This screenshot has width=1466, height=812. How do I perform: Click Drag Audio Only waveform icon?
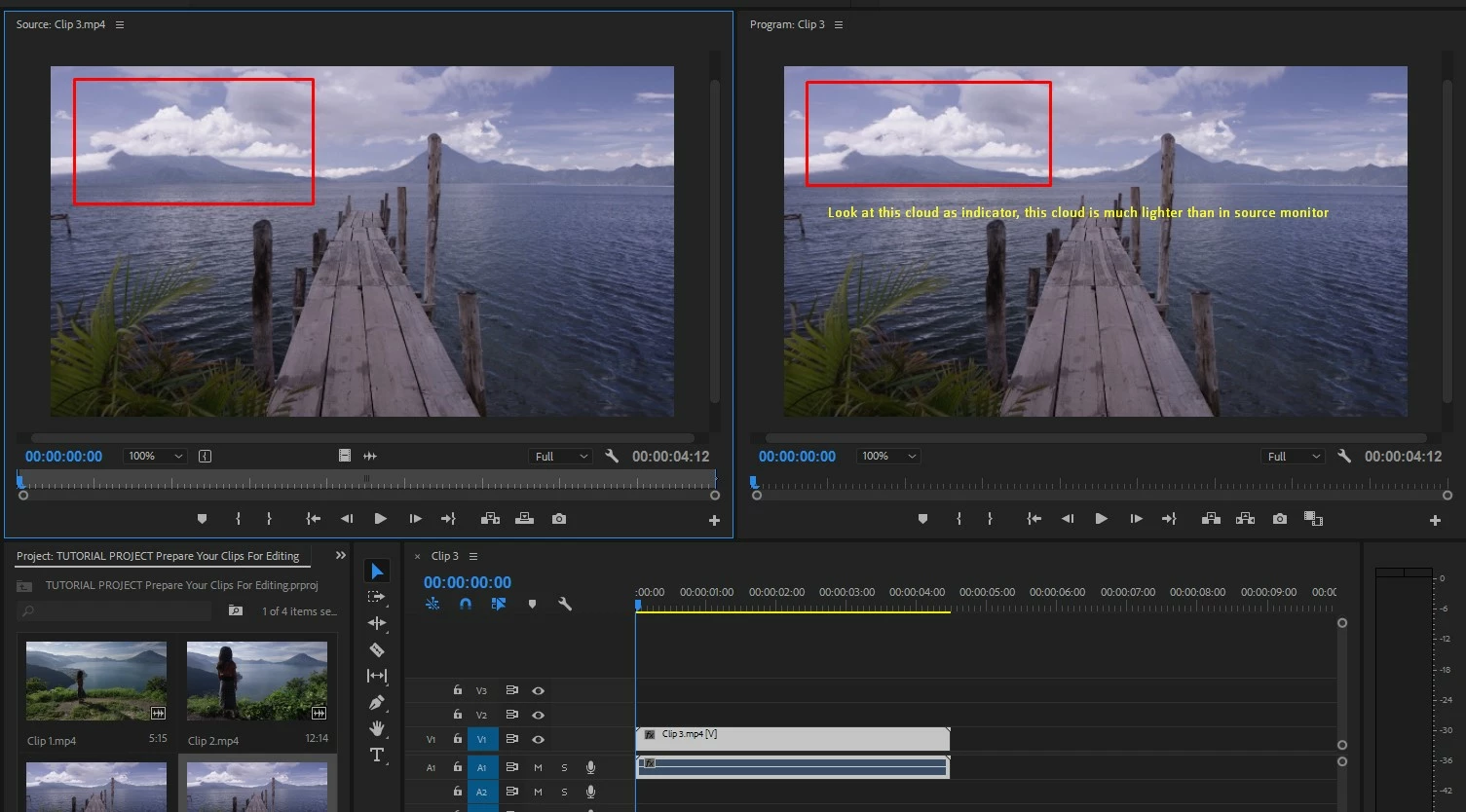pos(370,456)
